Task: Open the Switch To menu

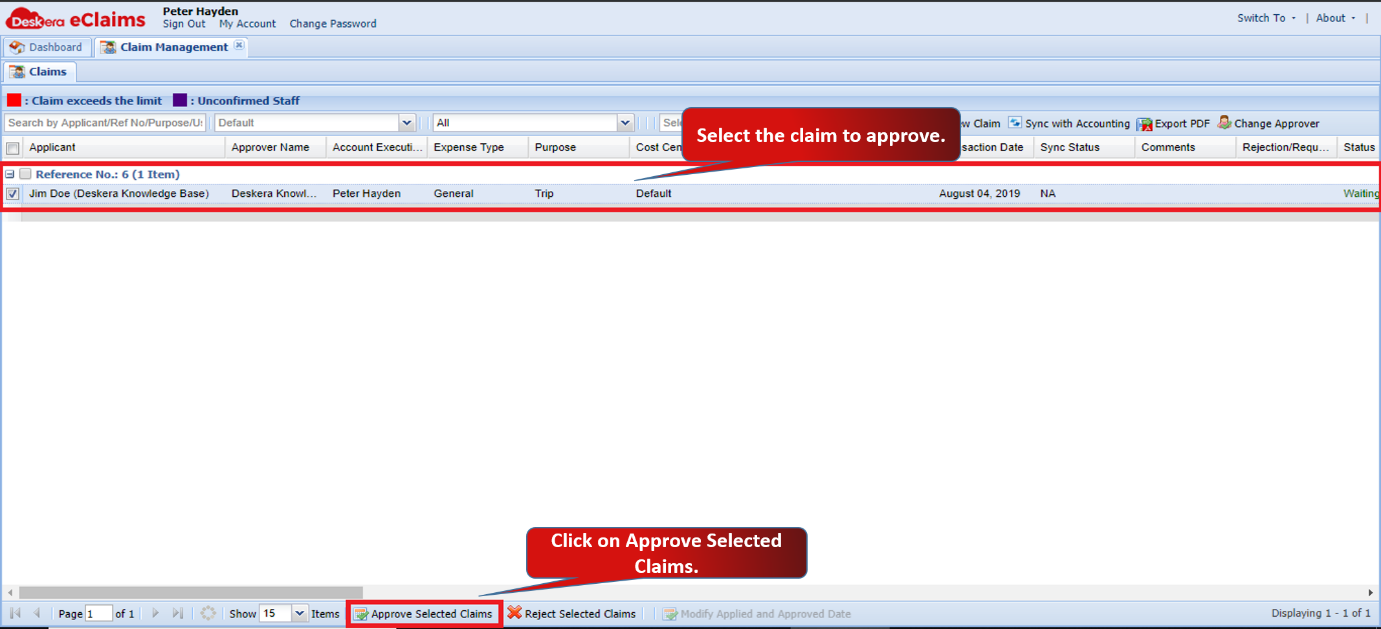Action: click(1266, 18)
